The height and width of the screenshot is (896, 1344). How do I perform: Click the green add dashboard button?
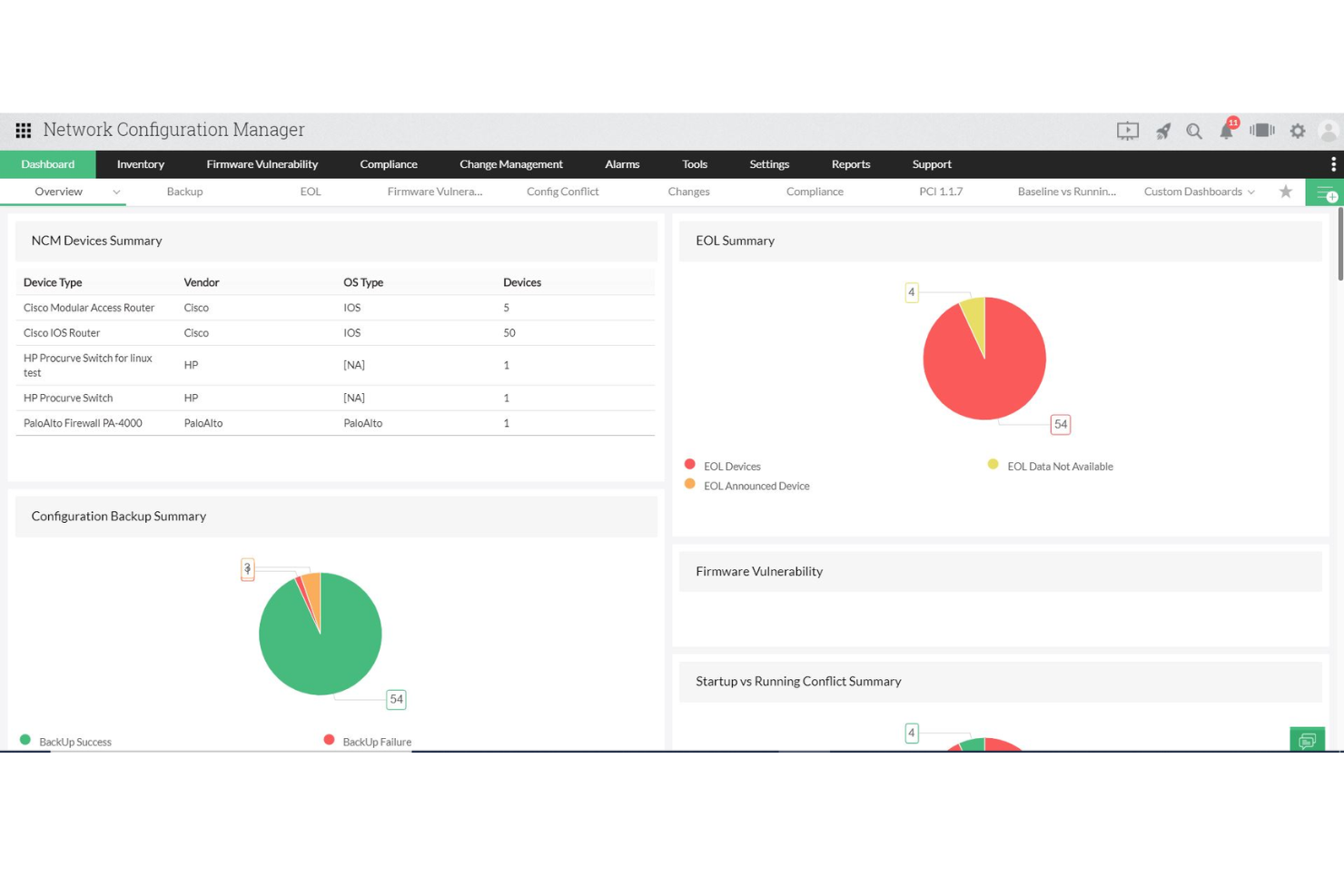pos(1326,192)
